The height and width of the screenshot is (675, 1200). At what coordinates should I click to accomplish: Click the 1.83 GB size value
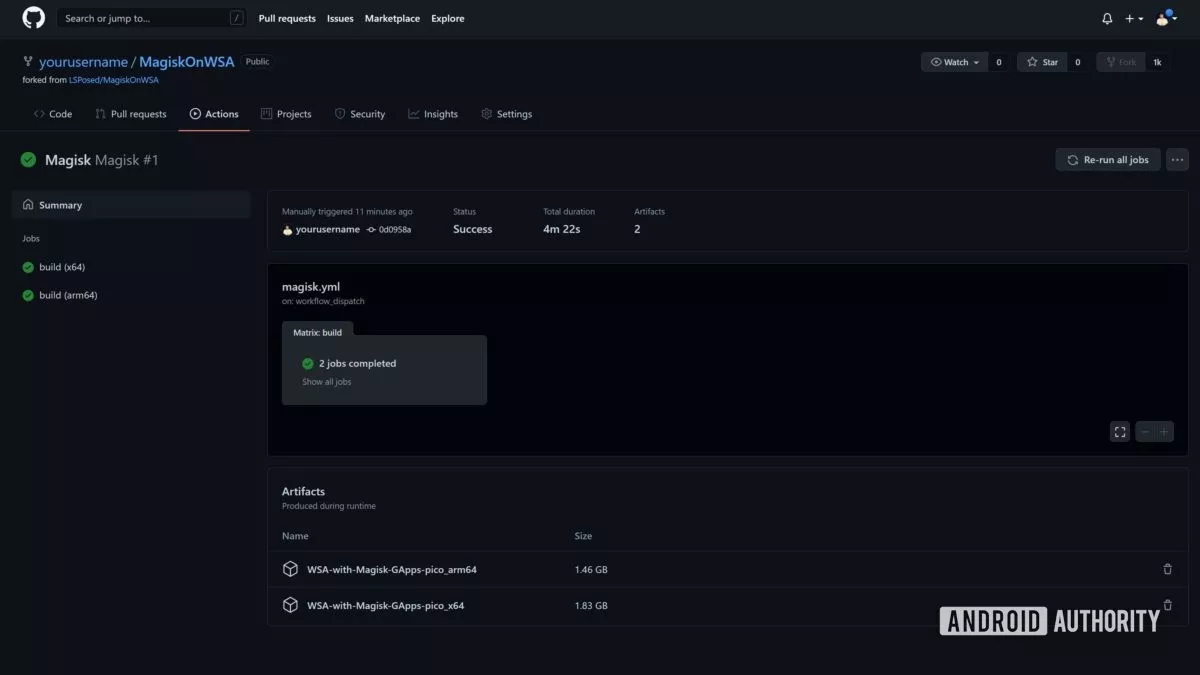pos(591,606)
